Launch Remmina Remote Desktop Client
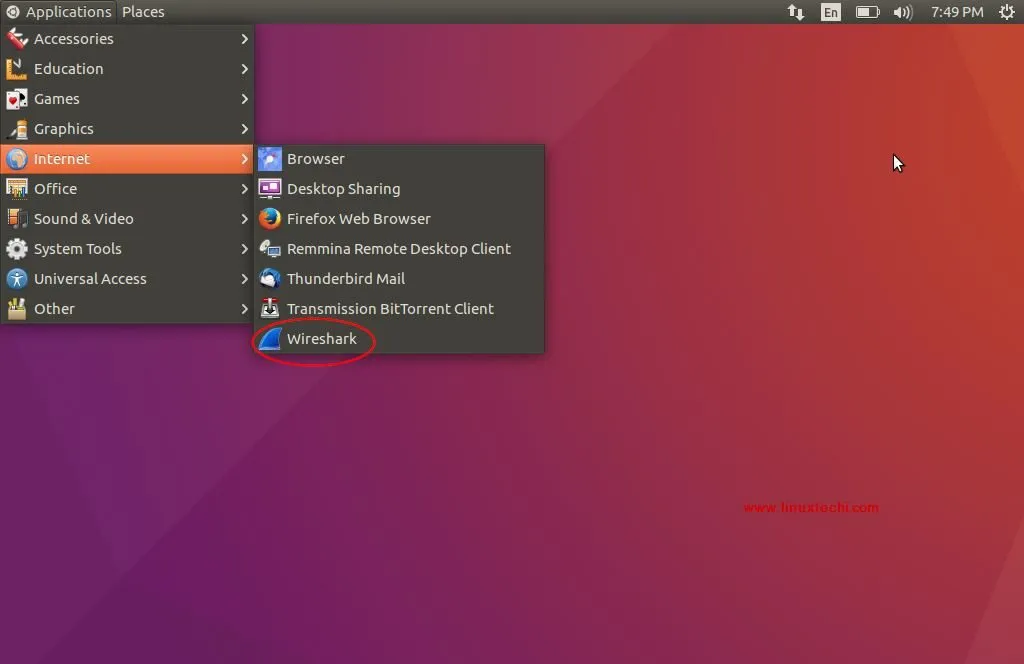 [x=398, y=248]
